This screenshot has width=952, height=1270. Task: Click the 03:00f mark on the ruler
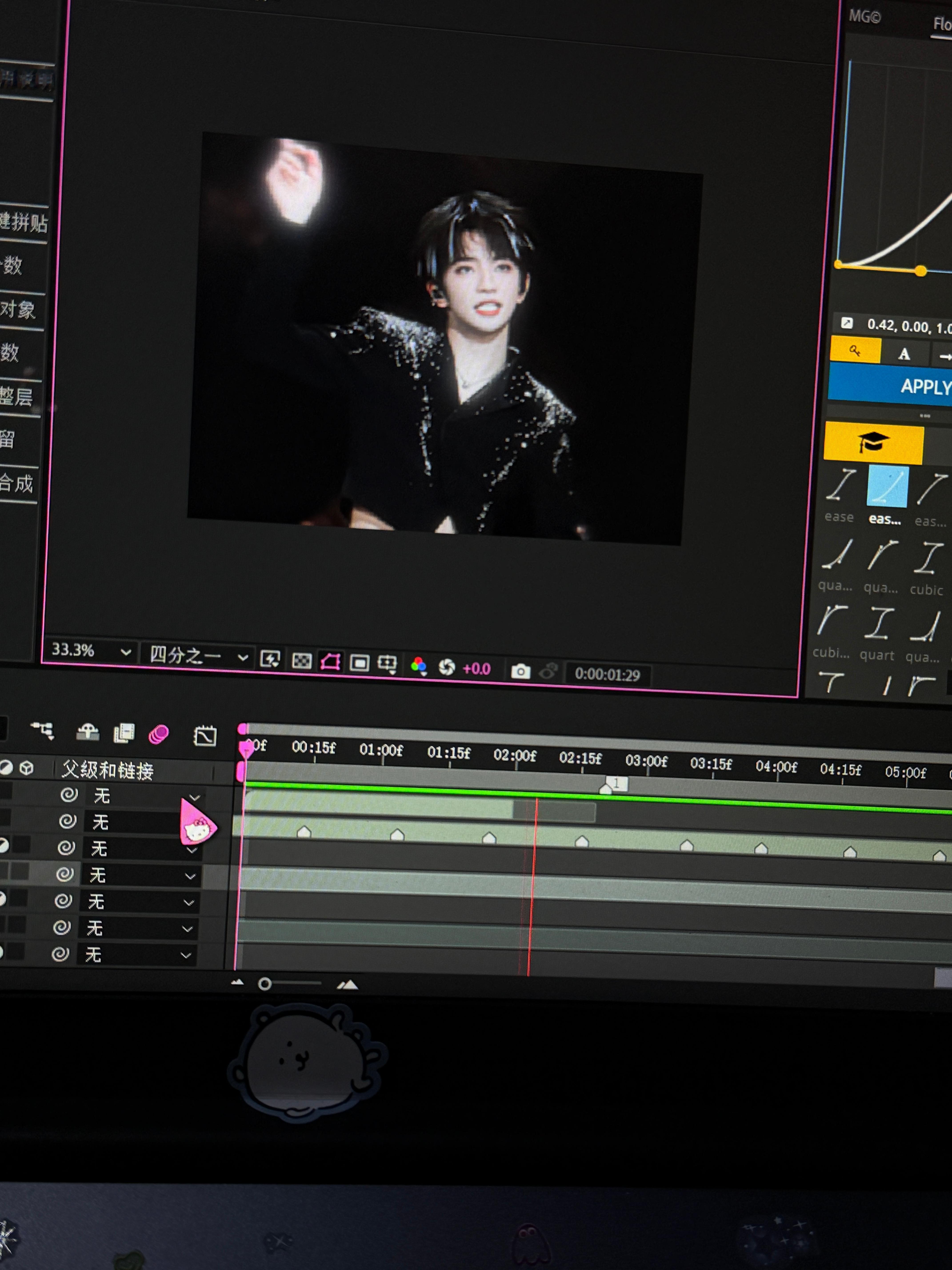(646, 761)
